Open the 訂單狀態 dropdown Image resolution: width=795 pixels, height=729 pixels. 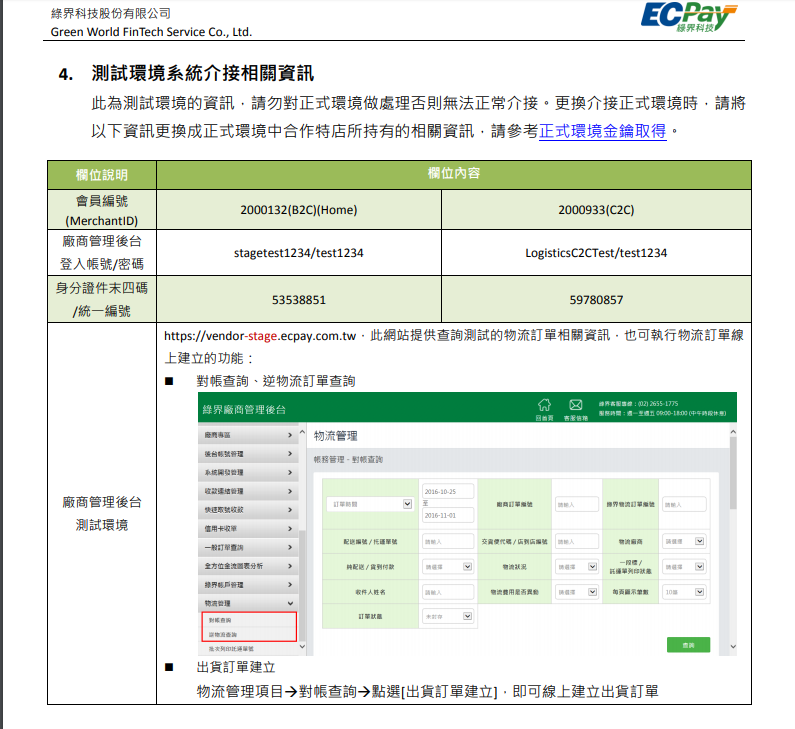448,616
